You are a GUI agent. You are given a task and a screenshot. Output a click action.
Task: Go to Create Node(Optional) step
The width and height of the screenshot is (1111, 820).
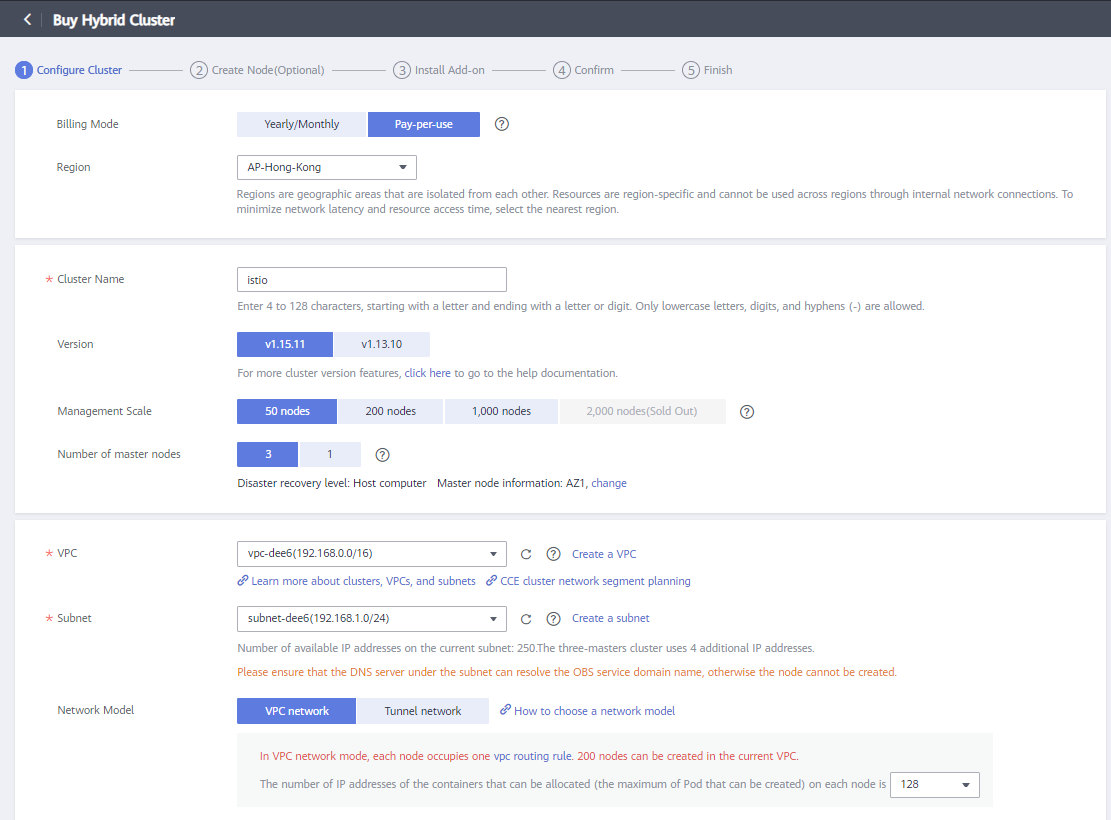coord(258,70)
